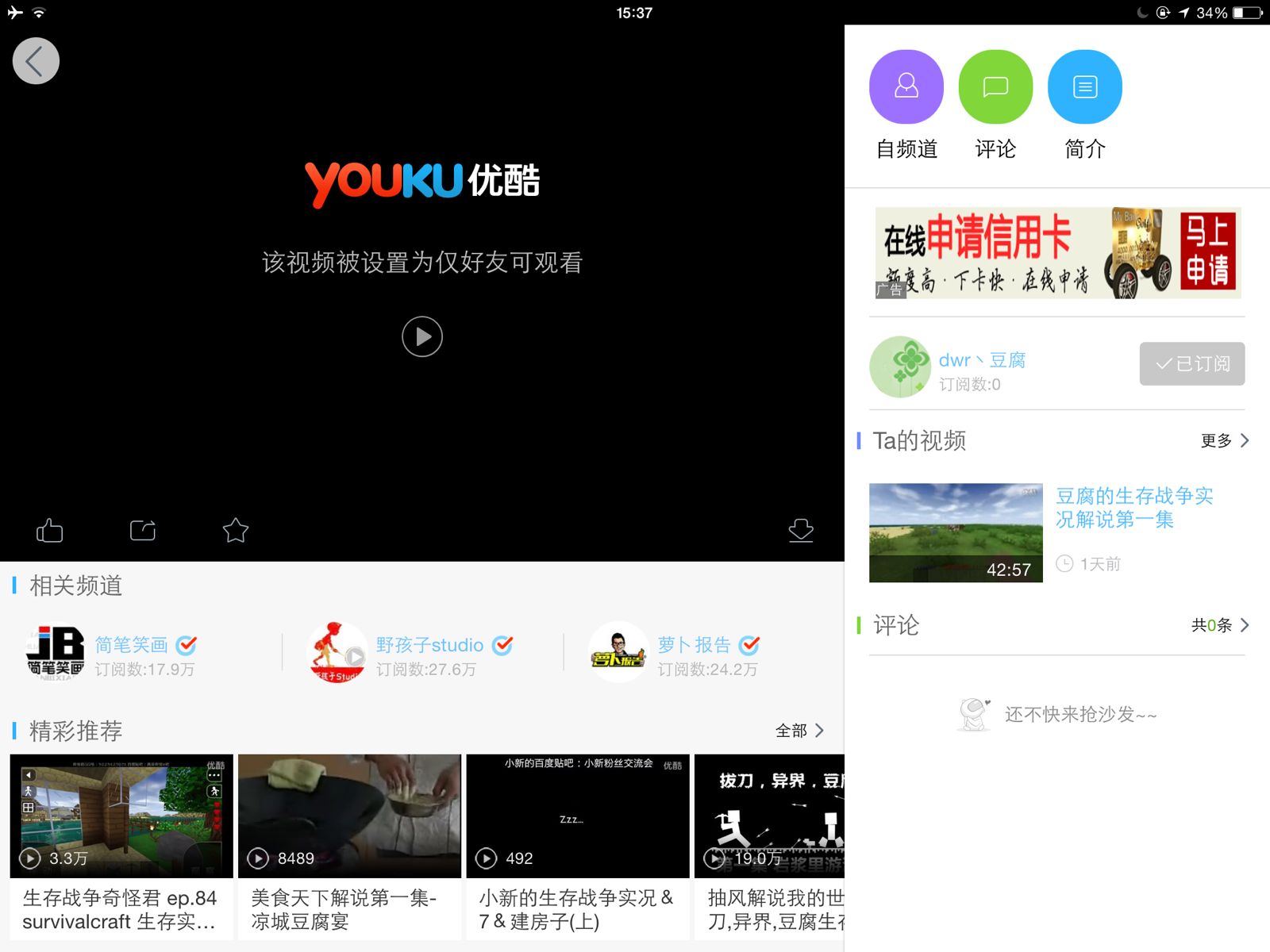Download the video with download icon

pyautogui.click(x=801, y=530)
